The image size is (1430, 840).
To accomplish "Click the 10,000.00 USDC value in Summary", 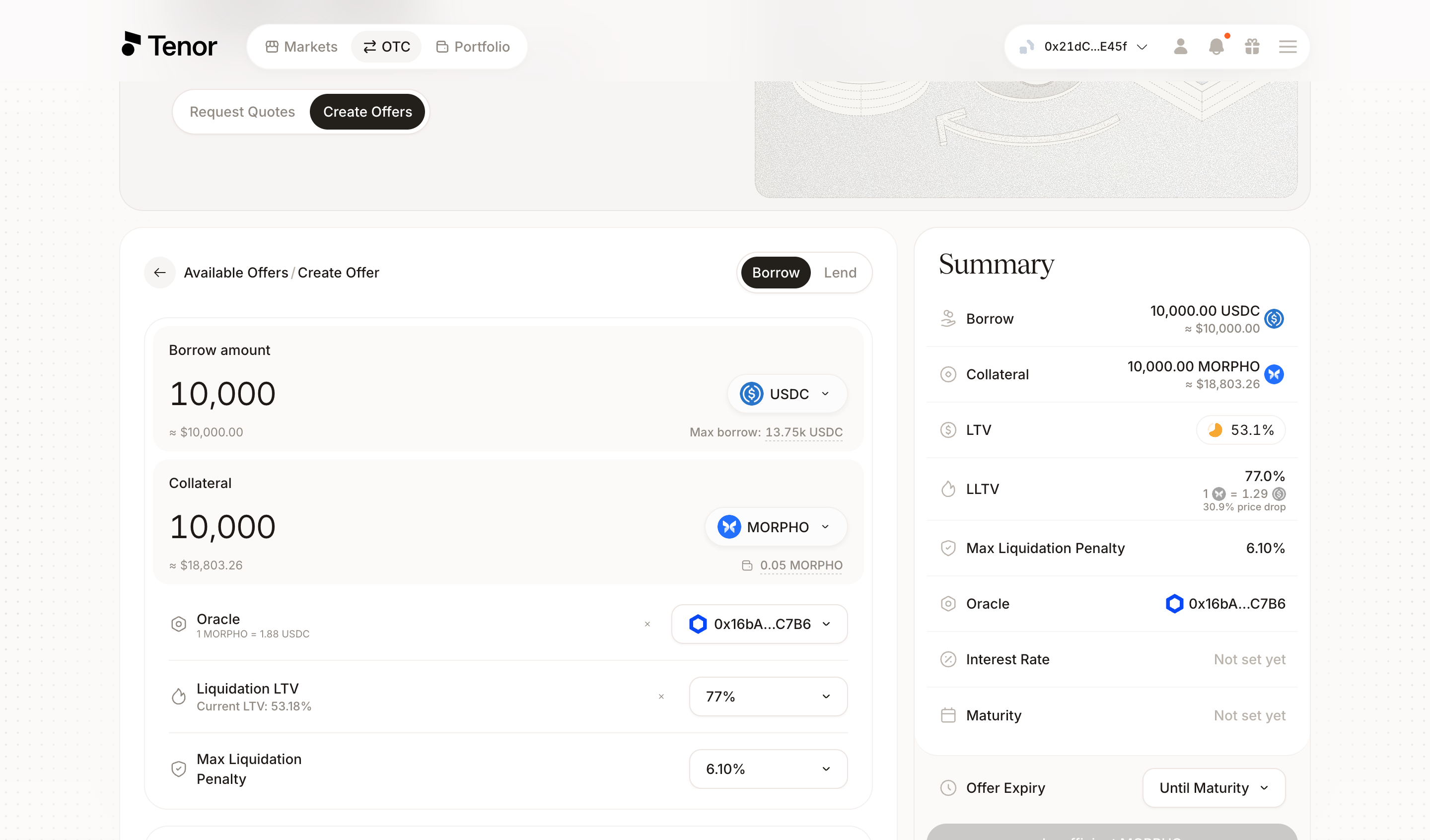I will pos(1205,311).
